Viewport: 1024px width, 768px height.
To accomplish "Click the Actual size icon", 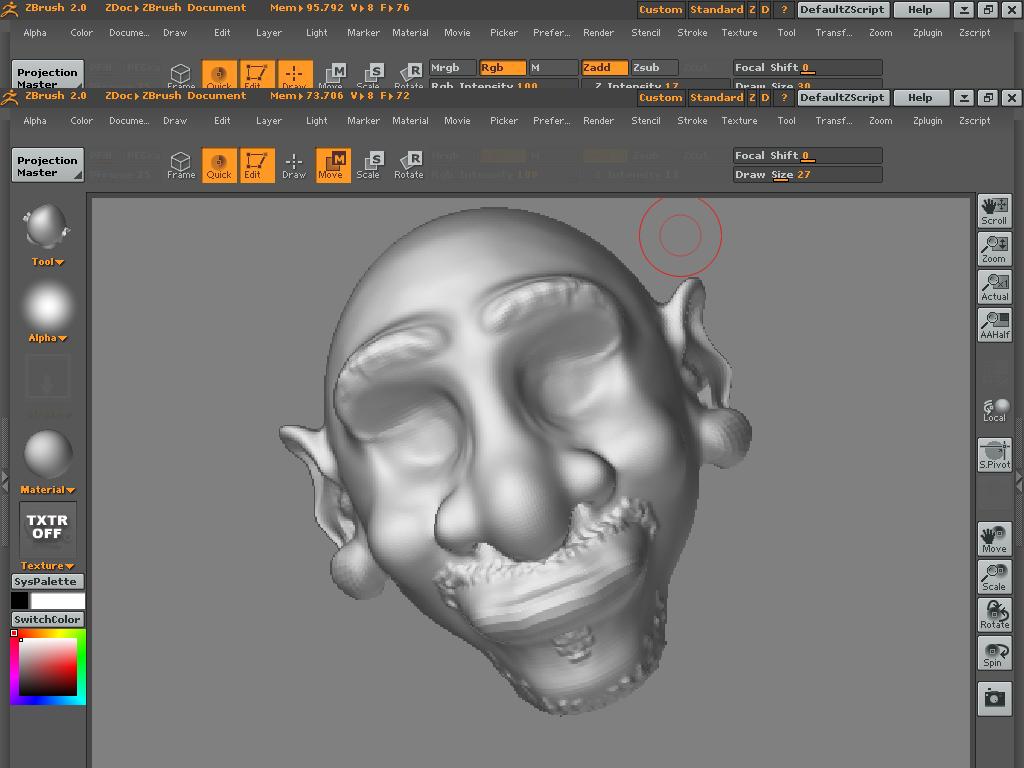I will (x=995, y=287).
